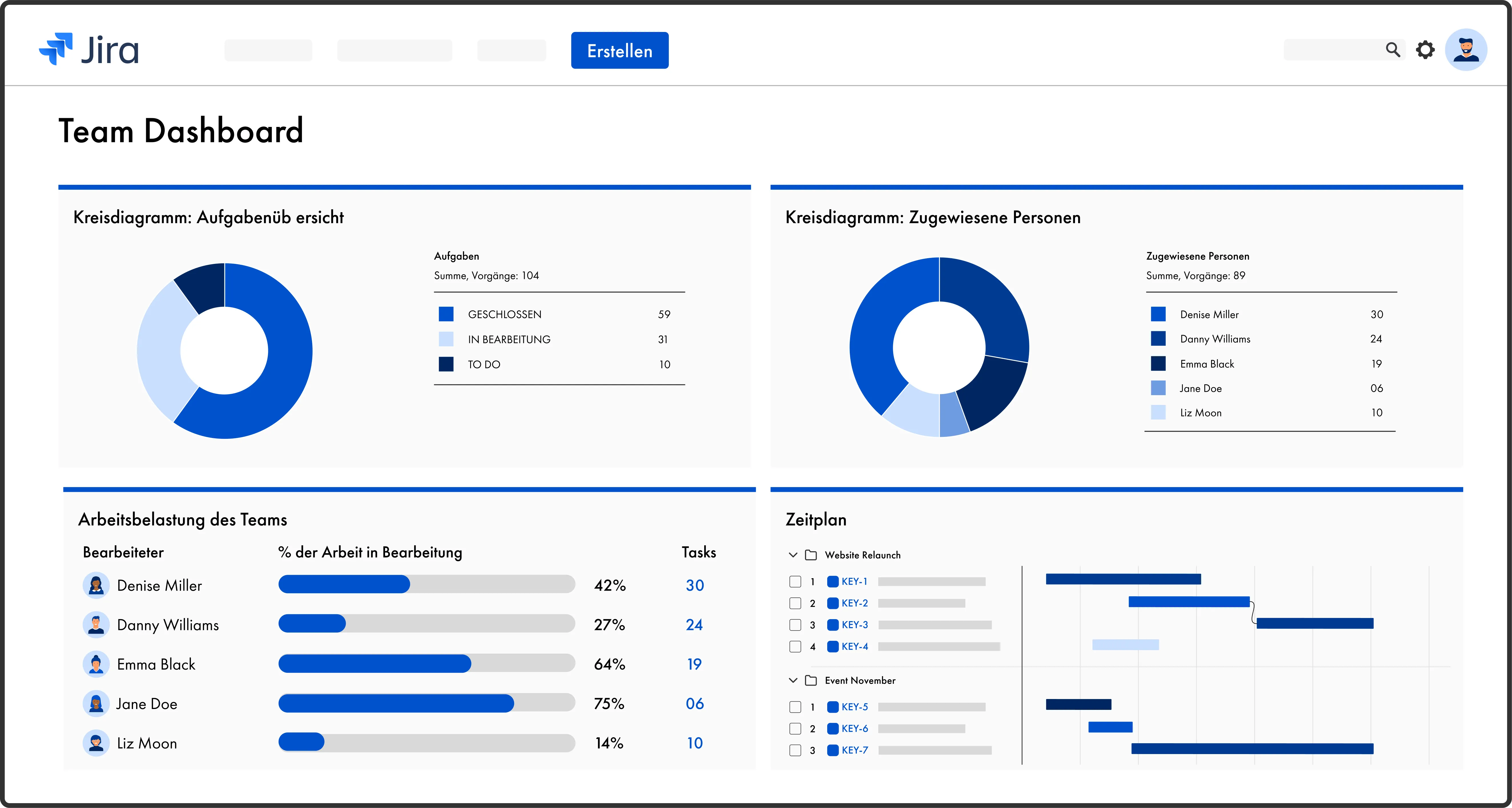Image resolution: width=1512 pixels, height=808 pixels.
Task: Collapse the Website Relaunch group chevron
Action: click(793, 555)
